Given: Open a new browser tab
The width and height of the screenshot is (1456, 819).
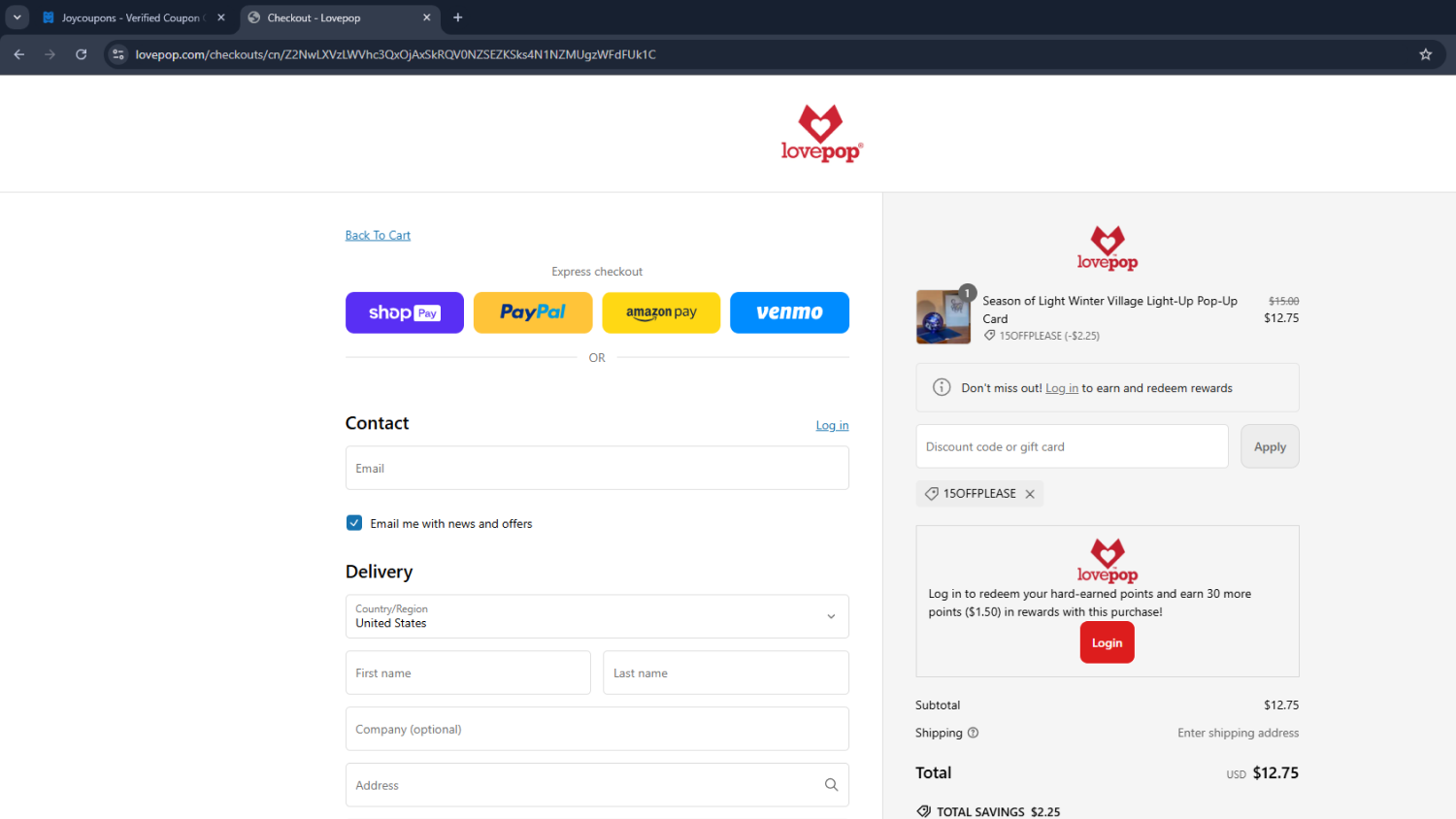Looking at the screenshot, I should pyautogui.click(x=458, y=17).
